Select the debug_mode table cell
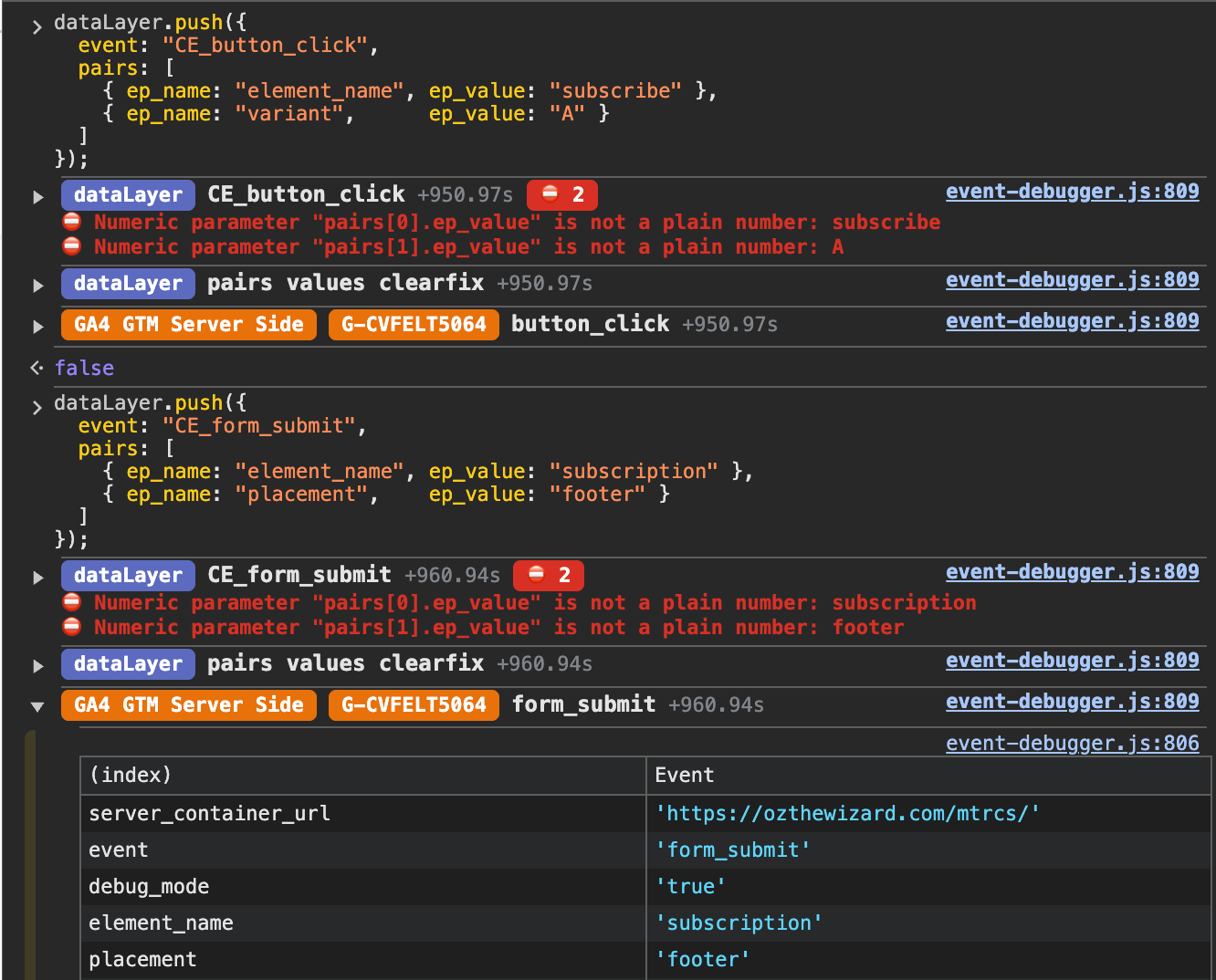 [363, 886]
